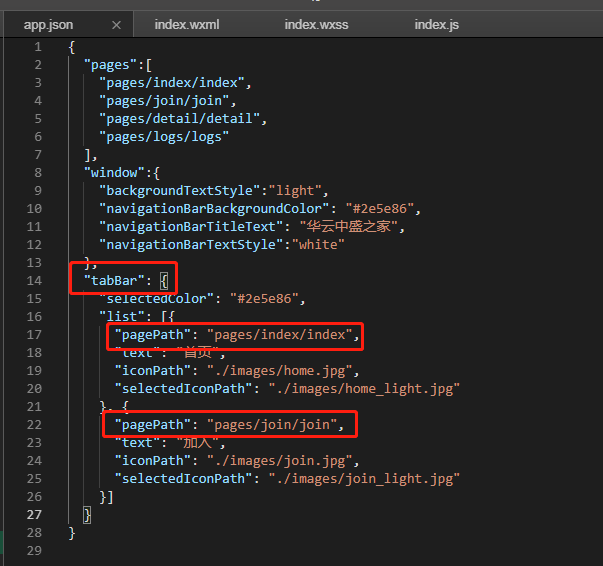
Task: Click "navigationBarTitleText" key on line 11
Action: point(191,227)
